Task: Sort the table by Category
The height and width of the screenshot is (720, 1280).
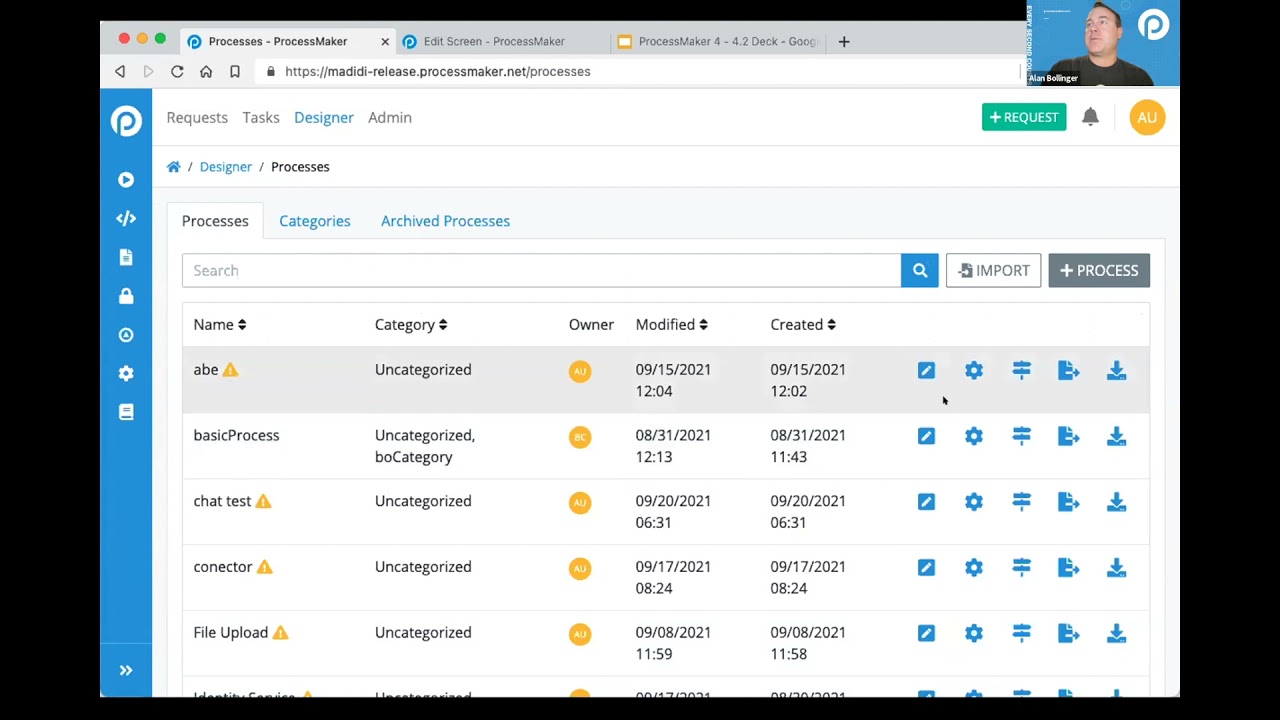Action: coord(411,325)
